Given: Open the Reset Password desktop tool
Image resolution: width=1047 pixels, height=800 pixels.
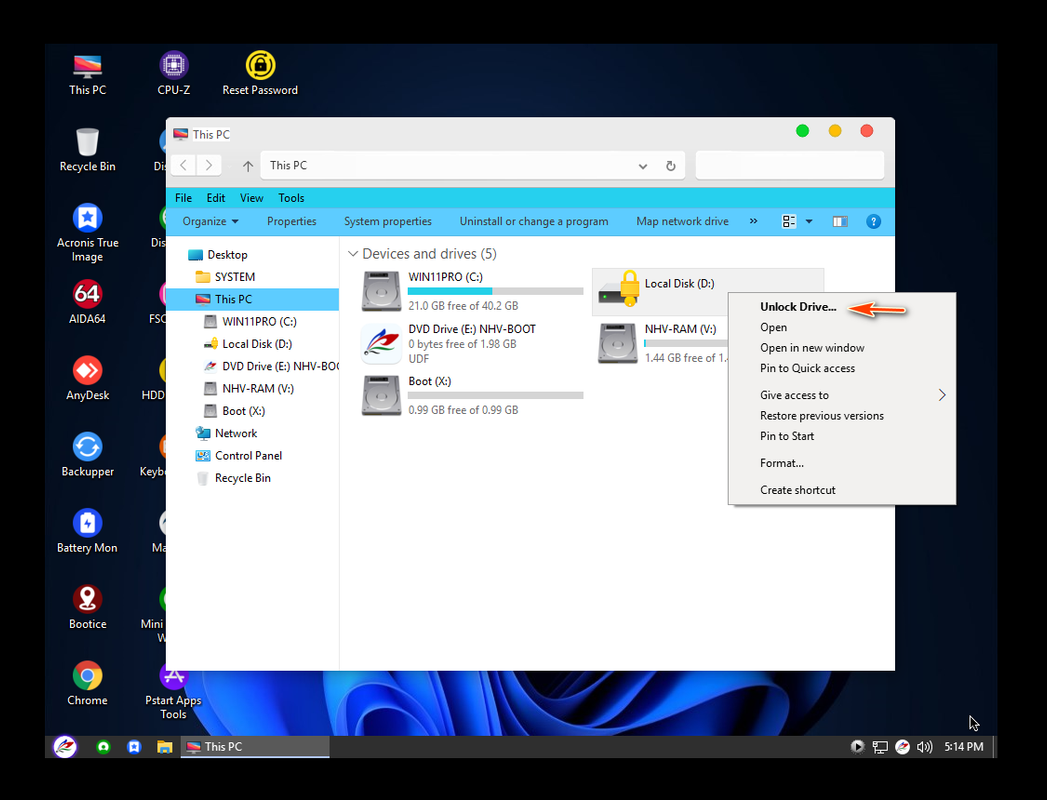Looking at the screenshot, I should click(260, 75).
